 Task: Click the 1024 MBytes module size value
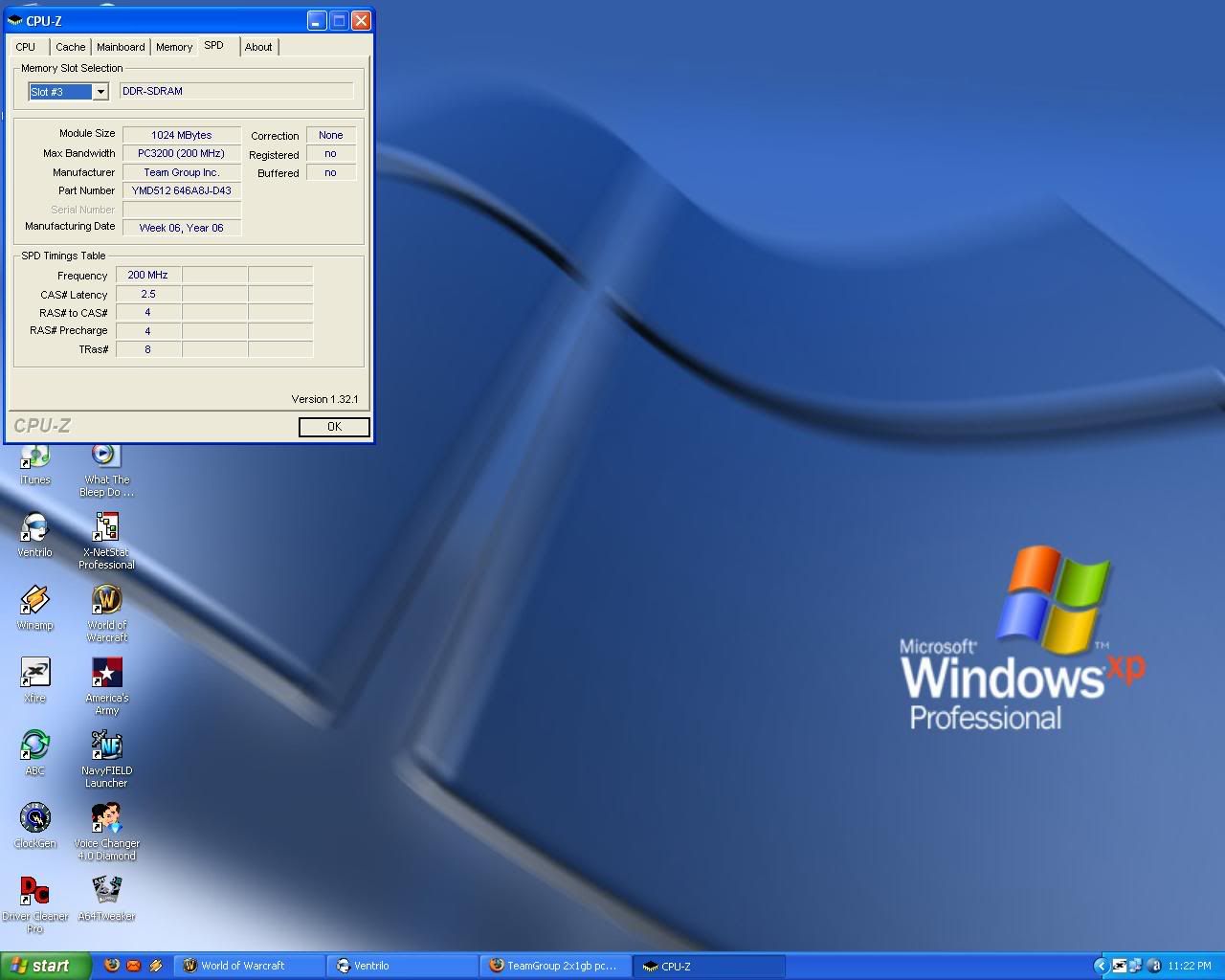point(182,135)
